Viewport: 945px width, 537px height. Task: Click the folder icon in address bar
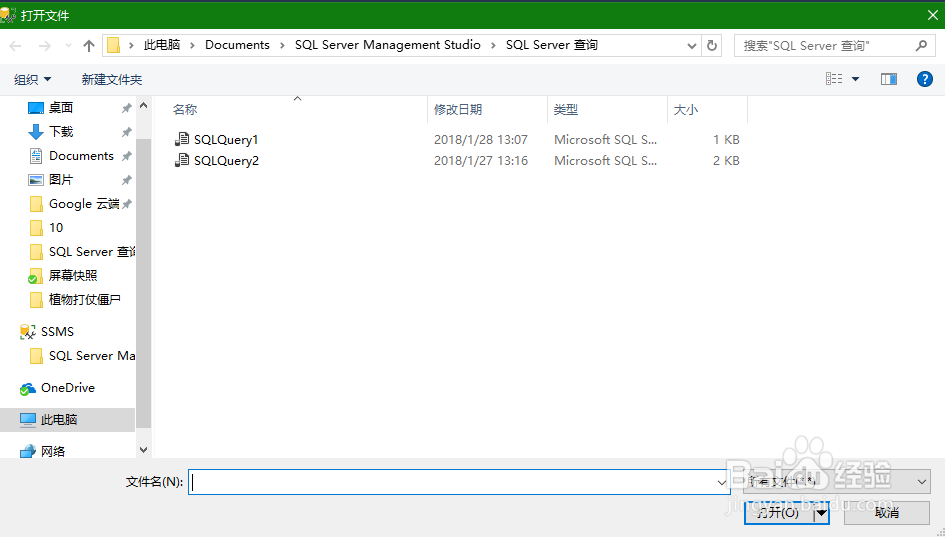[x=113, y=45]
